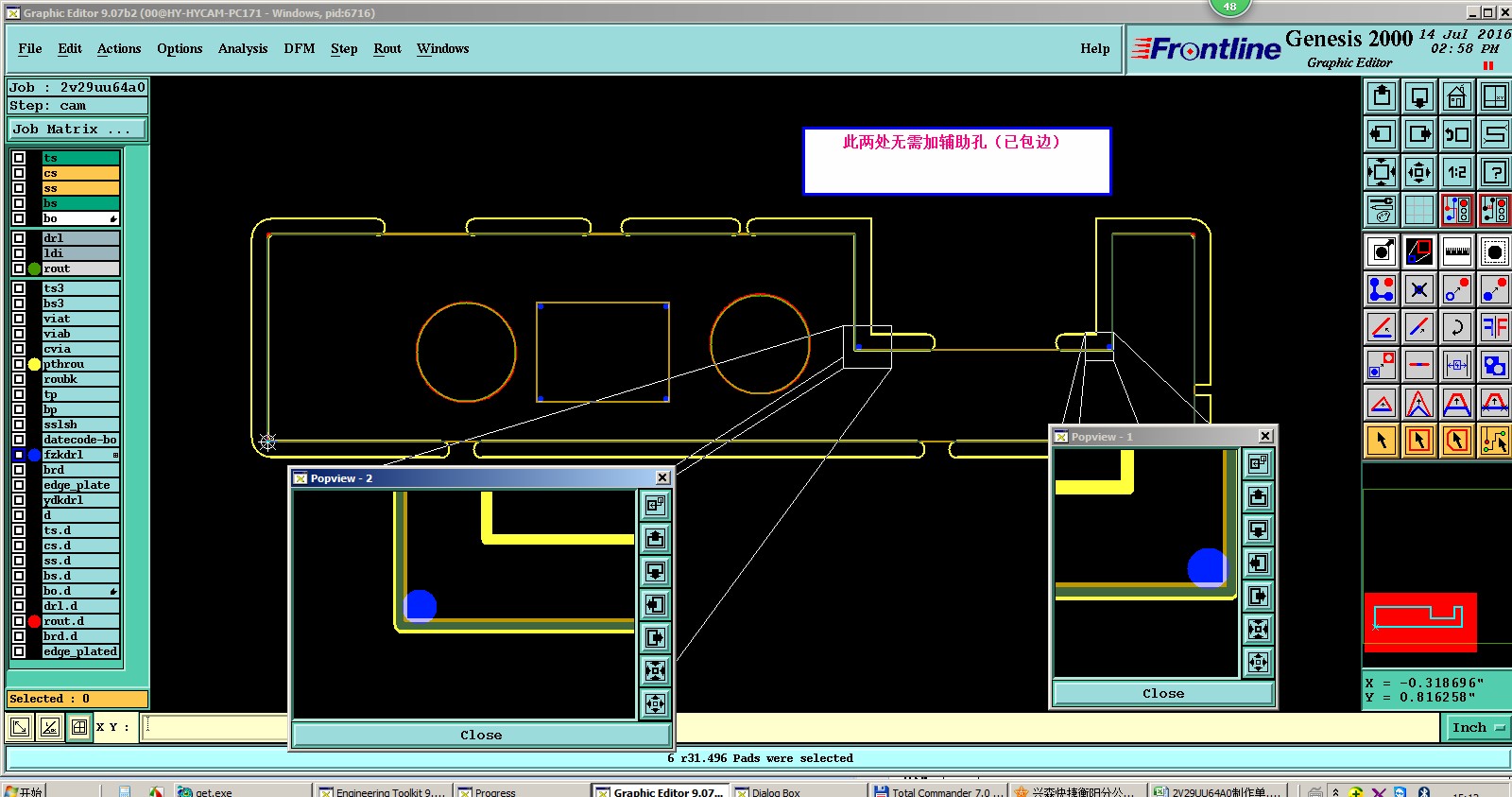Toggle the edge_plate layer display checkbox
The width and height of the screenshot is (1512, 797).
(x=19, y=485)
